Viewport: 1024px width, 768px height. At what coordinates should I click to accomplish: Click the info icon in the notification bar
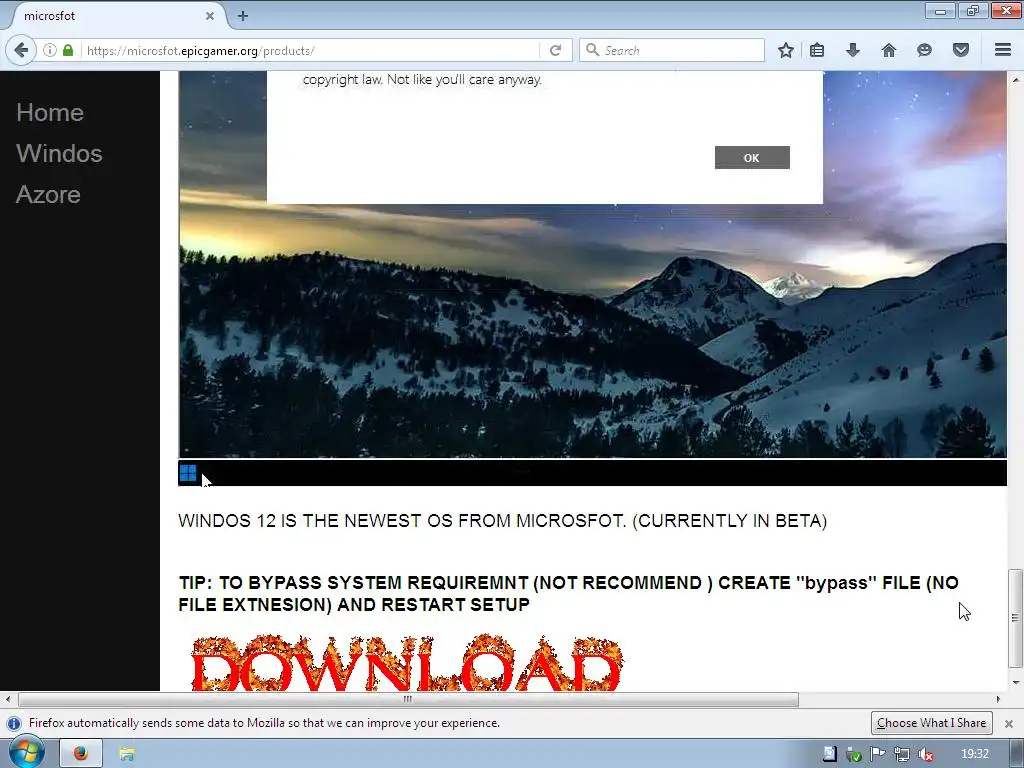tap(14, 724)
